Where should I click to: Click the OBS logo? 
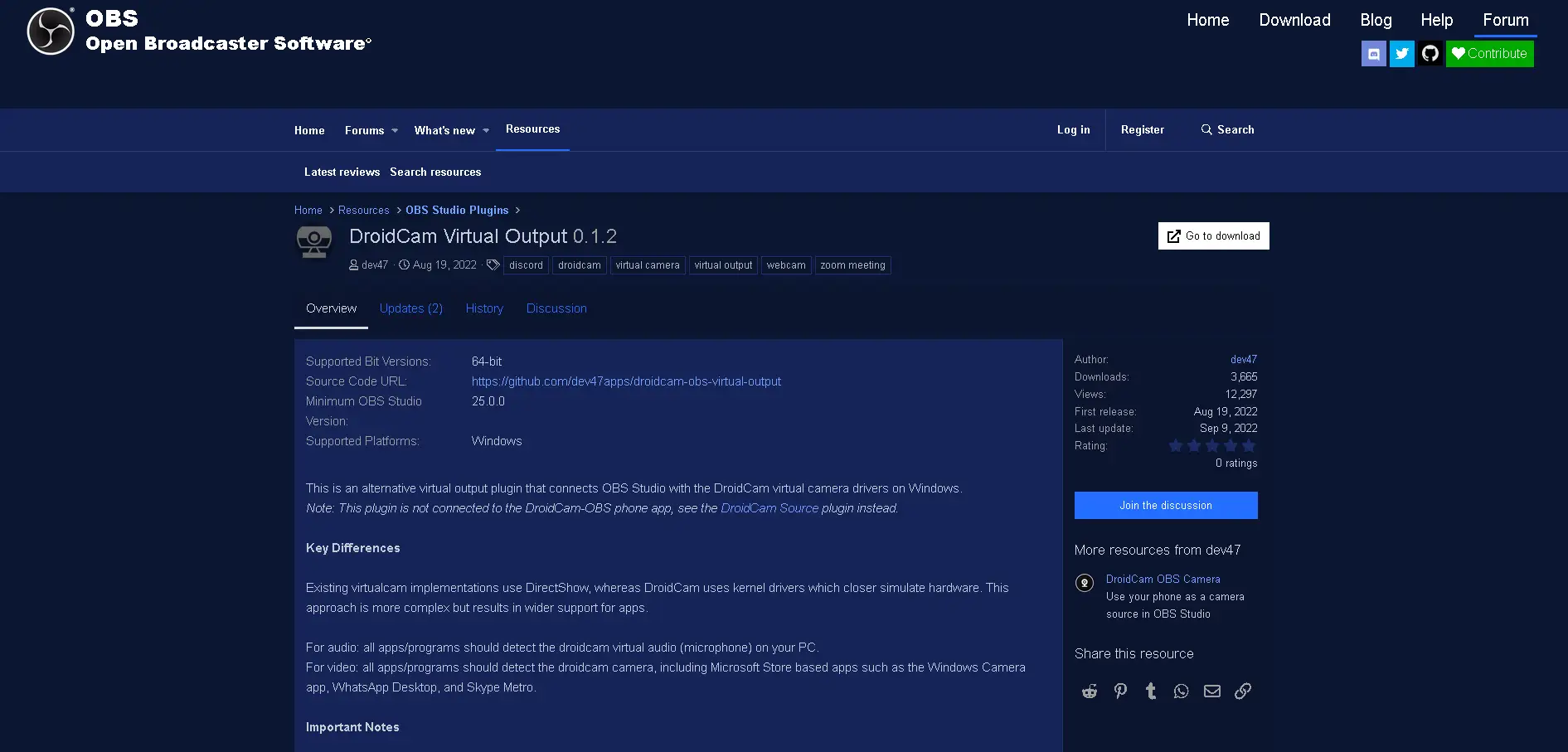(x=51, y=32)
